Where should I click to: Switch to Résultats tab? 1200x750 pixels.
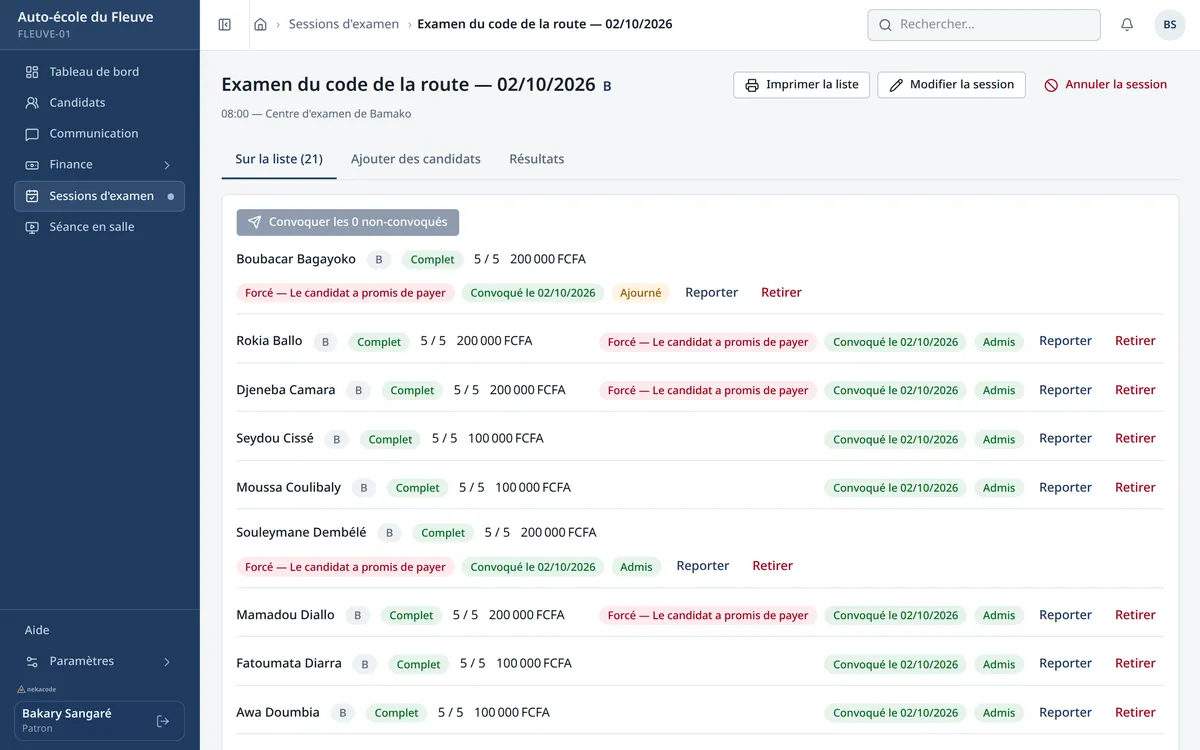pos(537,159)
